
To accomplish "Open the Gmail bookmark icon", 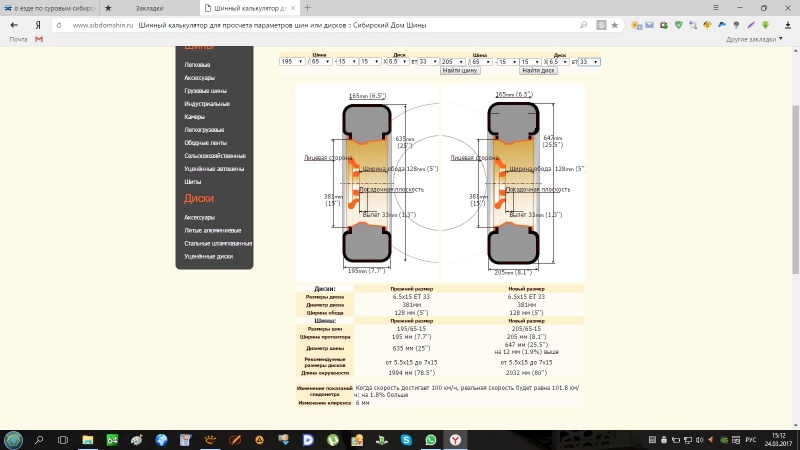I will pos(39,39).
